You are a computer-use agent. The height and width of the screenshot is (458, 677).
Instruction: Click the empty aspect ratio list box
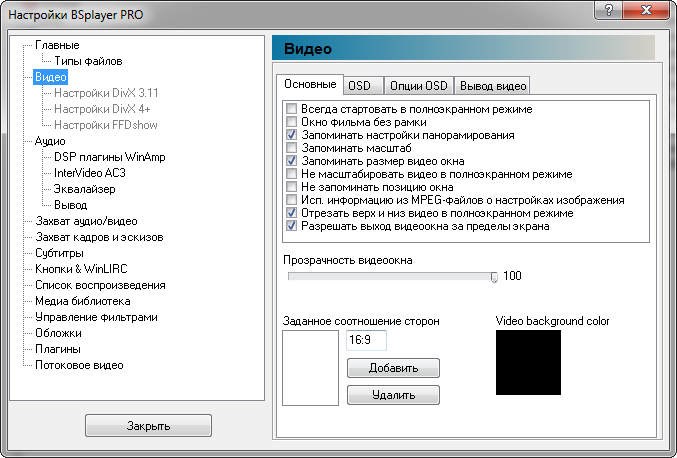point(310,368)
